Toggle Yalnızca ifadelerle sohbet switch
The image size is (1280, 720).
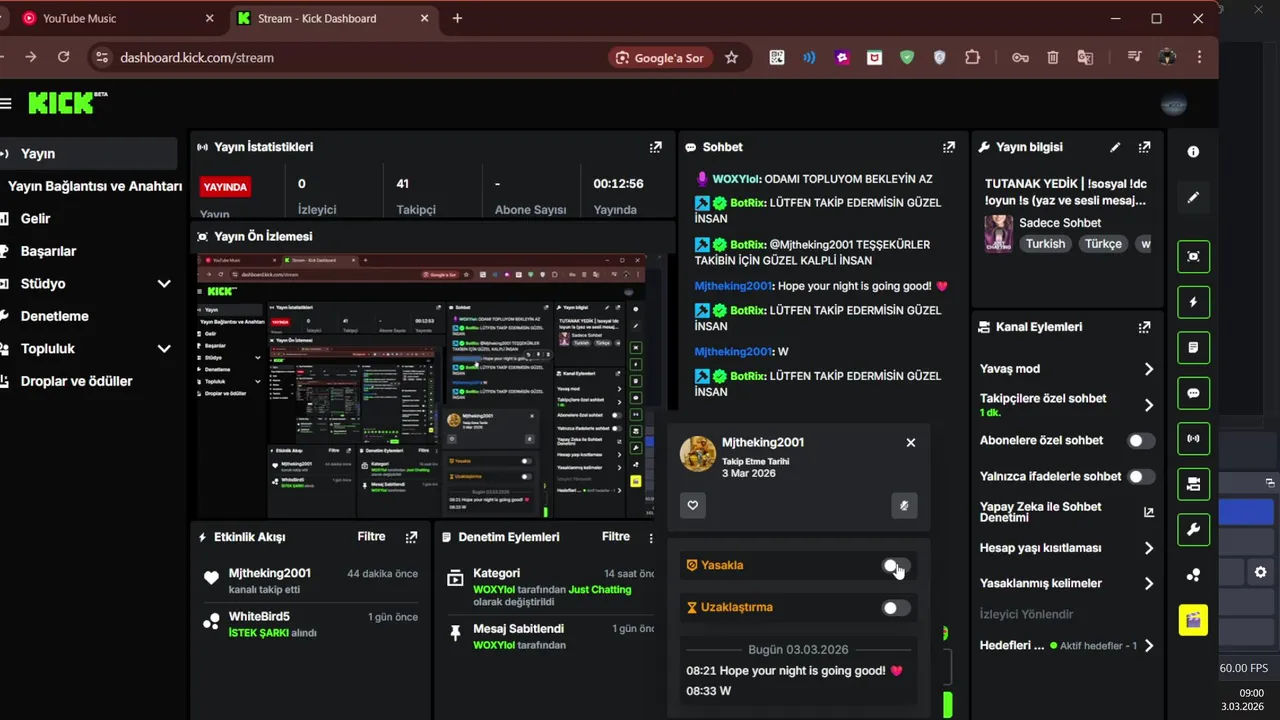click(1141, 477)
